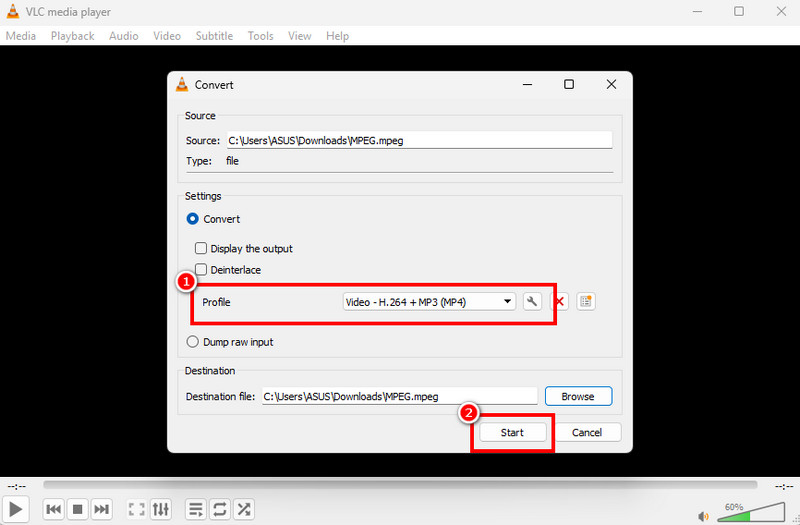The image size is (800, 525).
Task: Skip to next media track
Action: click(x=102, y=509)
